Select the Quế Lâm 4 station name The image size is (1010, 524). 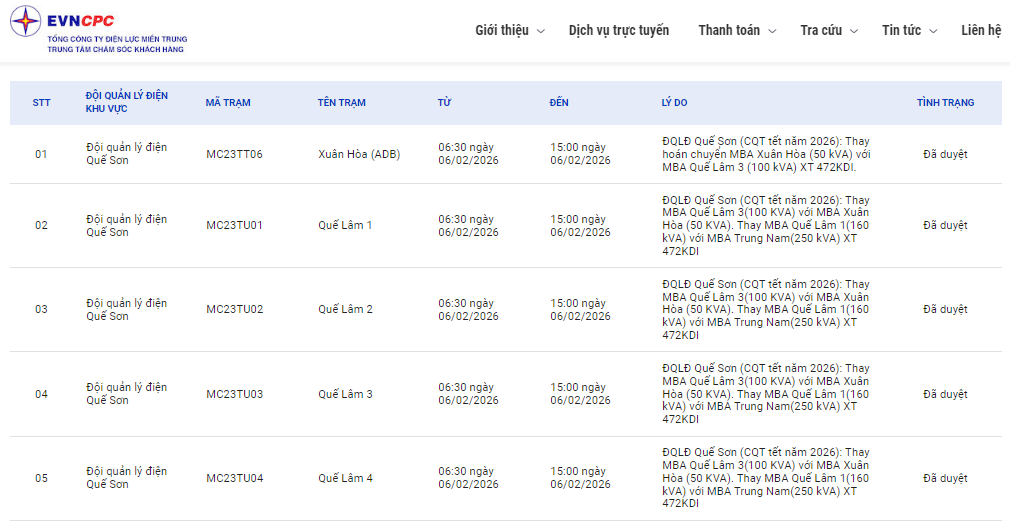coord(345,478)
